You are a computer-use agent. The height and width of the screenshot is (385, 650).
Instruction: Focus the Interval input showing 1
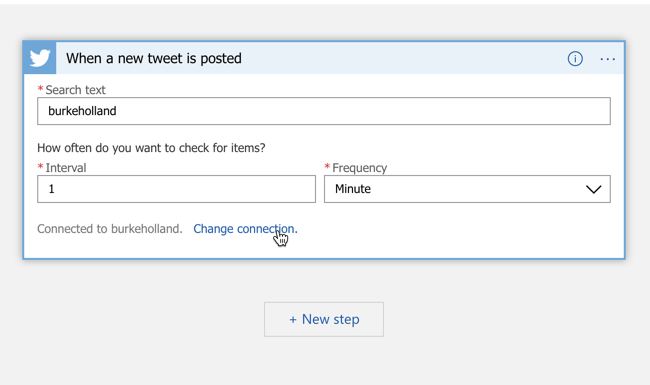[x=176, y=189]
